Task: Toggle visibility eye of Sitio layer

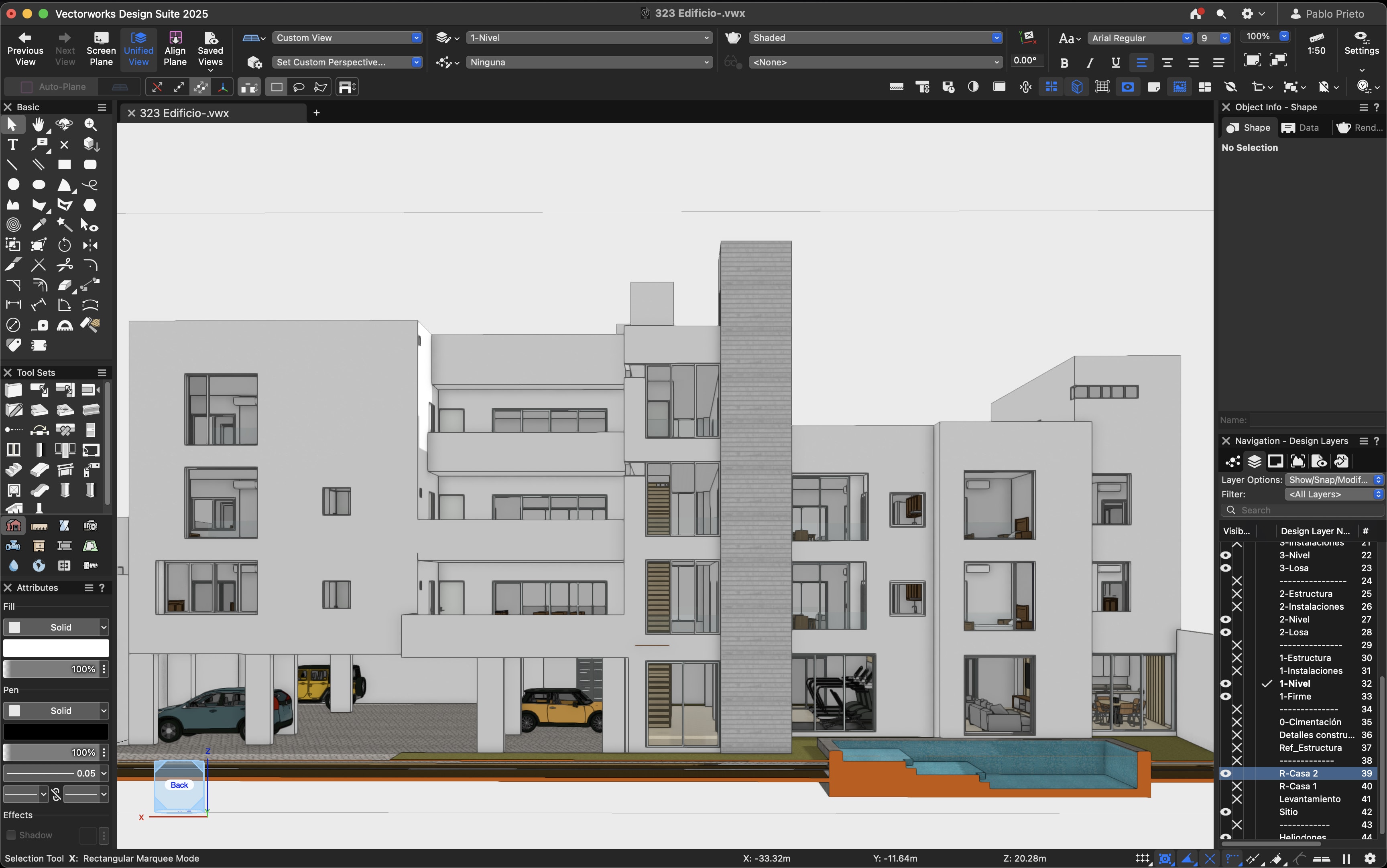Action: click(x=1226, y=812)
